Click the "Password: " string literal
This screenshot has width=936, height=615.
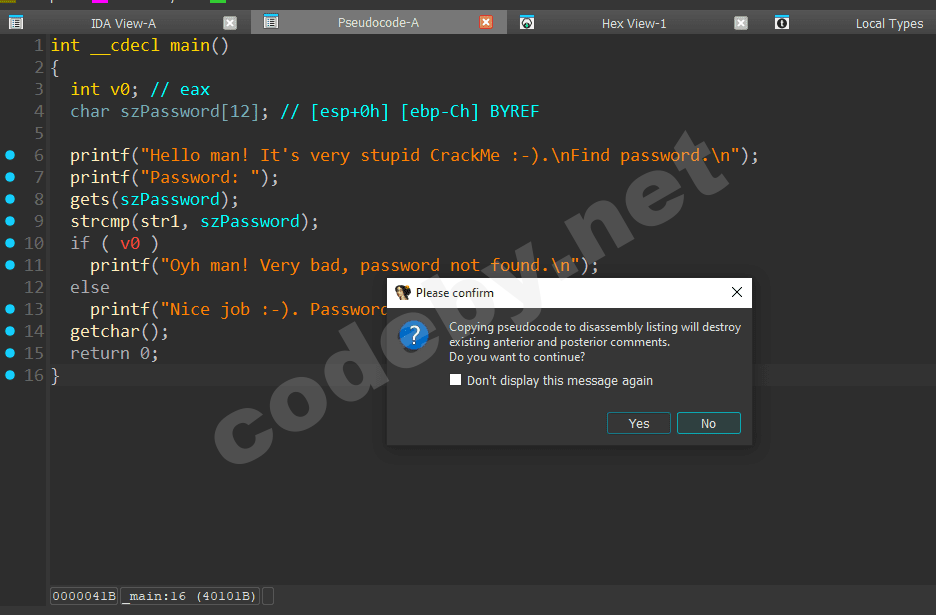coord(200,177)
